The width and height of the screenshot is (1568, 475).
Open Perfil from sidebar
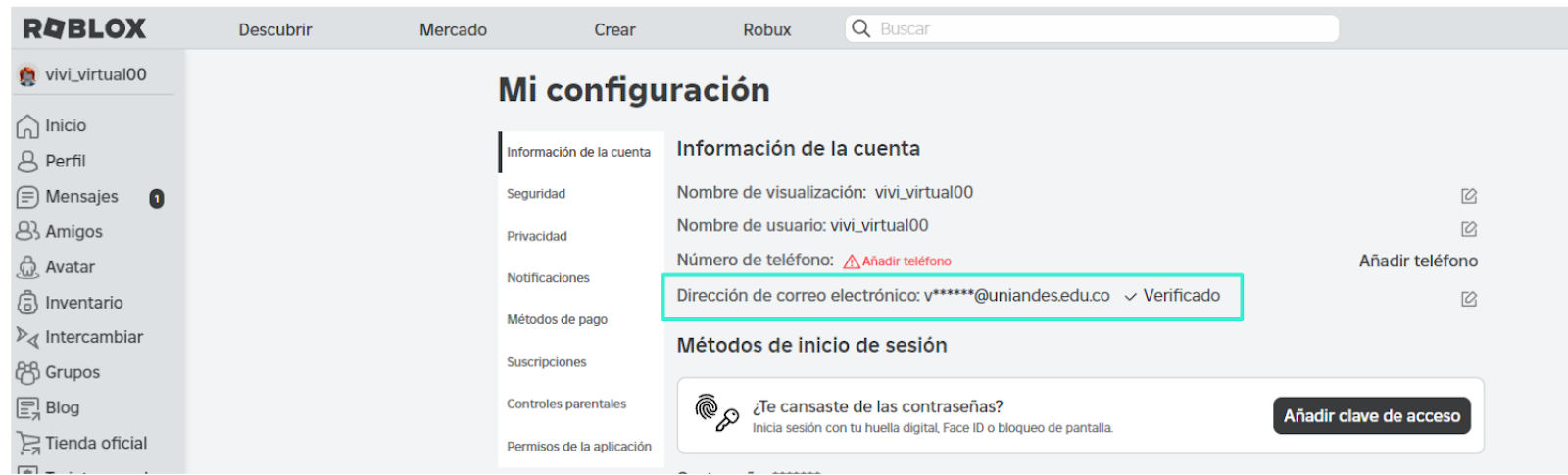pos(66,161)
